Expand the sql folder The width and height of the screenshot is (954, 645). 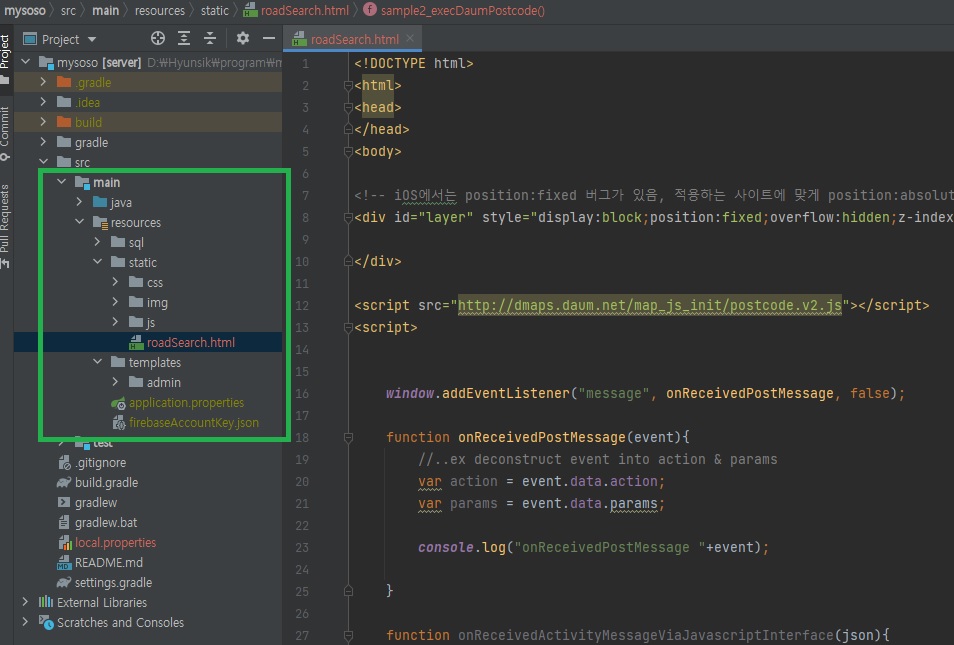click(x=97, y=242)
